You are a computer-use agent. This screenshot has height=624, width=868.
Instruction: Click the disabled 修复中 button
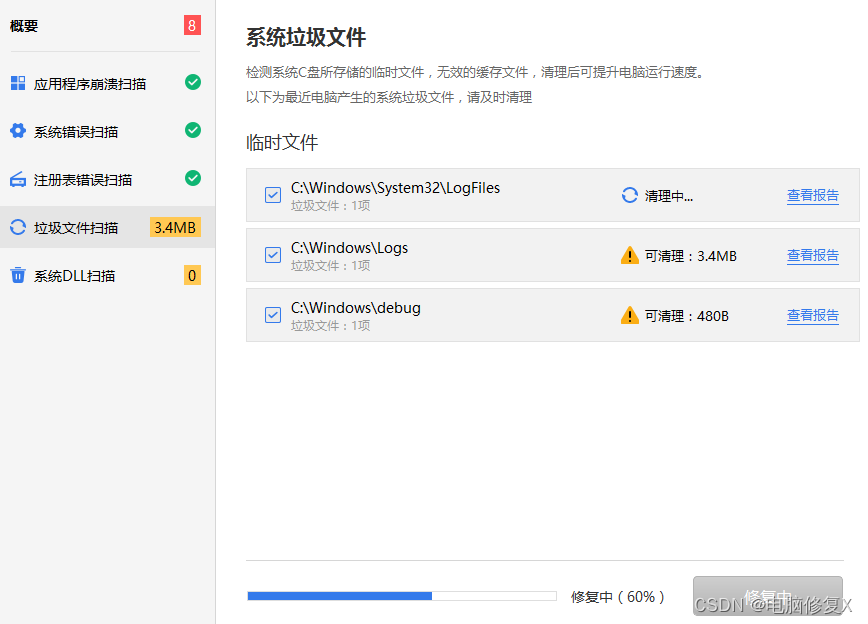pyautogui.click(x=768, y=595)
